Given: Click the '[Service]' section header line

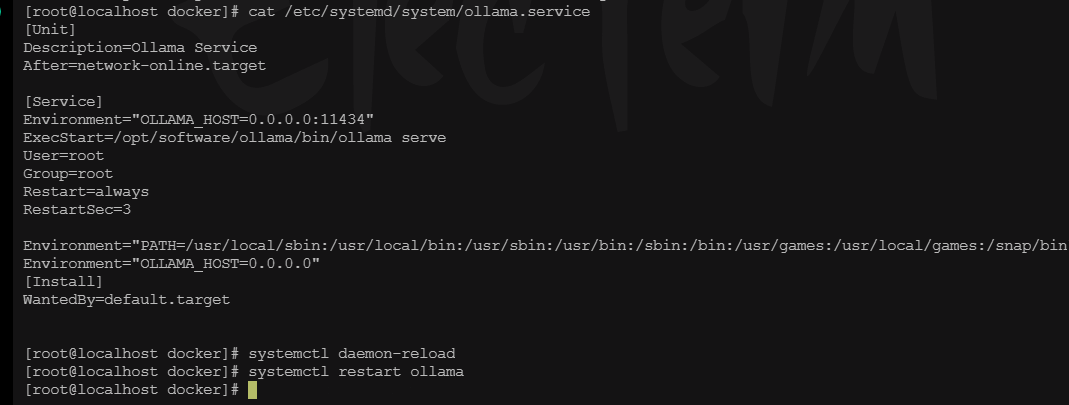Looking at the screenshot, I should (63, 102).
